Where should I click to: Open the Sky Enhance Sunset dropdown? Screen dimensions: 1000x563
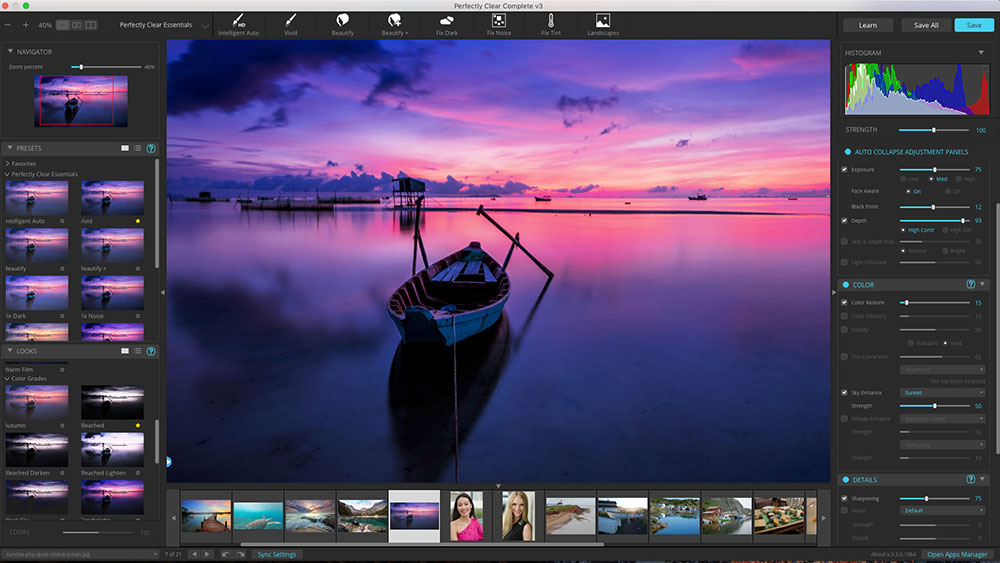click(941, 393)
